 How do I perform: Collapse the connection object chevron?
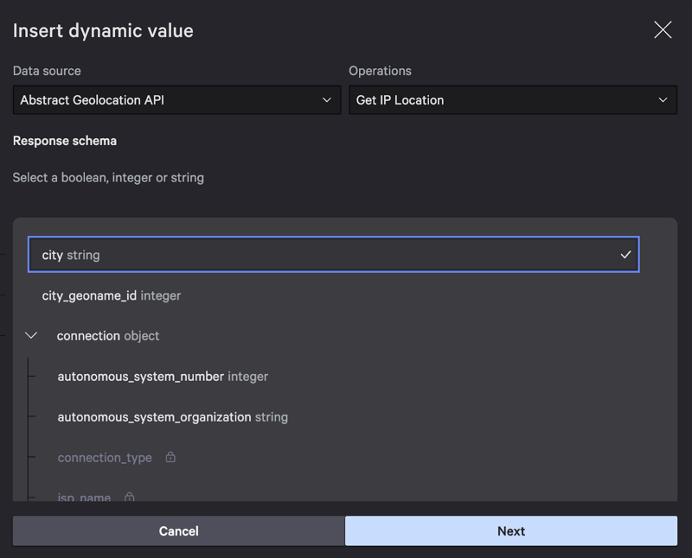click(x=32, y=336)
